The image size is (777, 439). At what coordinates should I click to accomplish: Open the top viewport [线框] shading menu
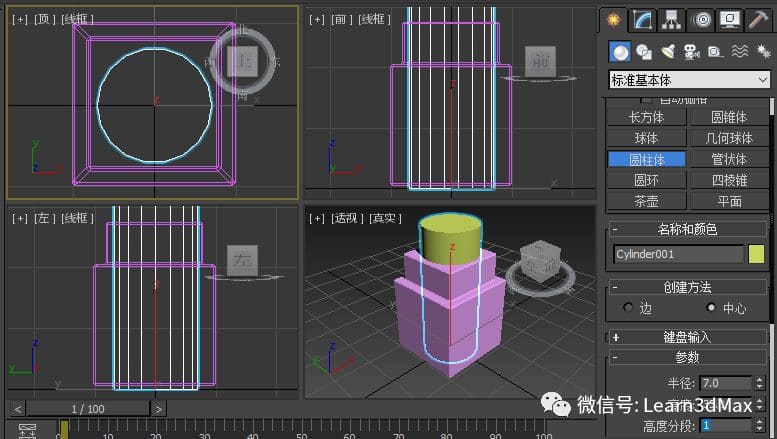coord(77,19)
